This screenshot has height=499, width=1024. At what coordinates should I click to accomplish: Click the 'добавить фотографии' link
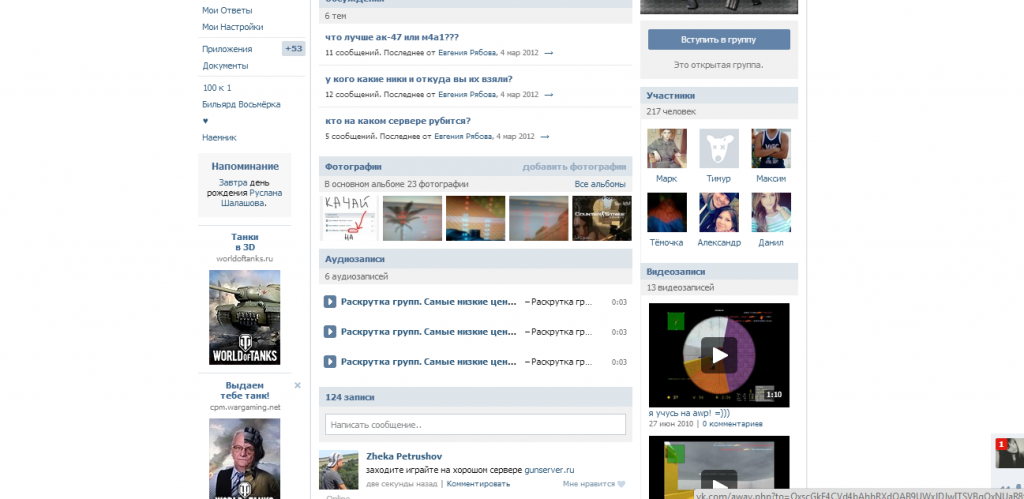click(574, 167)
